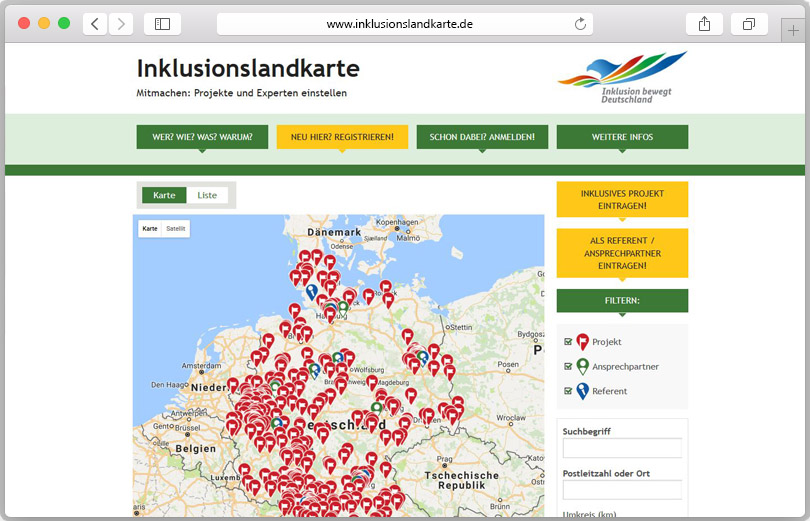Screen dimensions: 810x521
Task: Switch to the Karte view tab
Action: point(164,195)
